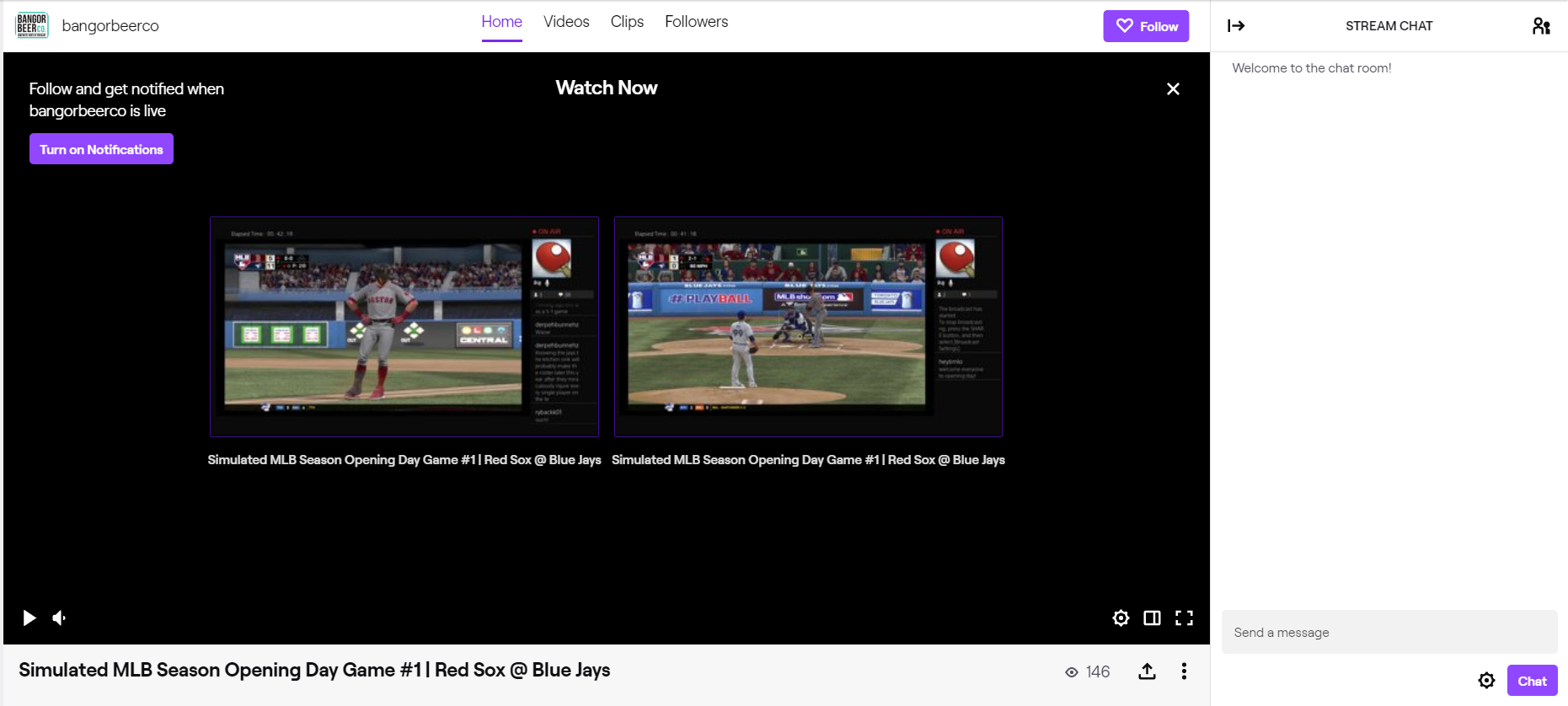Click the right video title under thumbnail

click(808, 460)
